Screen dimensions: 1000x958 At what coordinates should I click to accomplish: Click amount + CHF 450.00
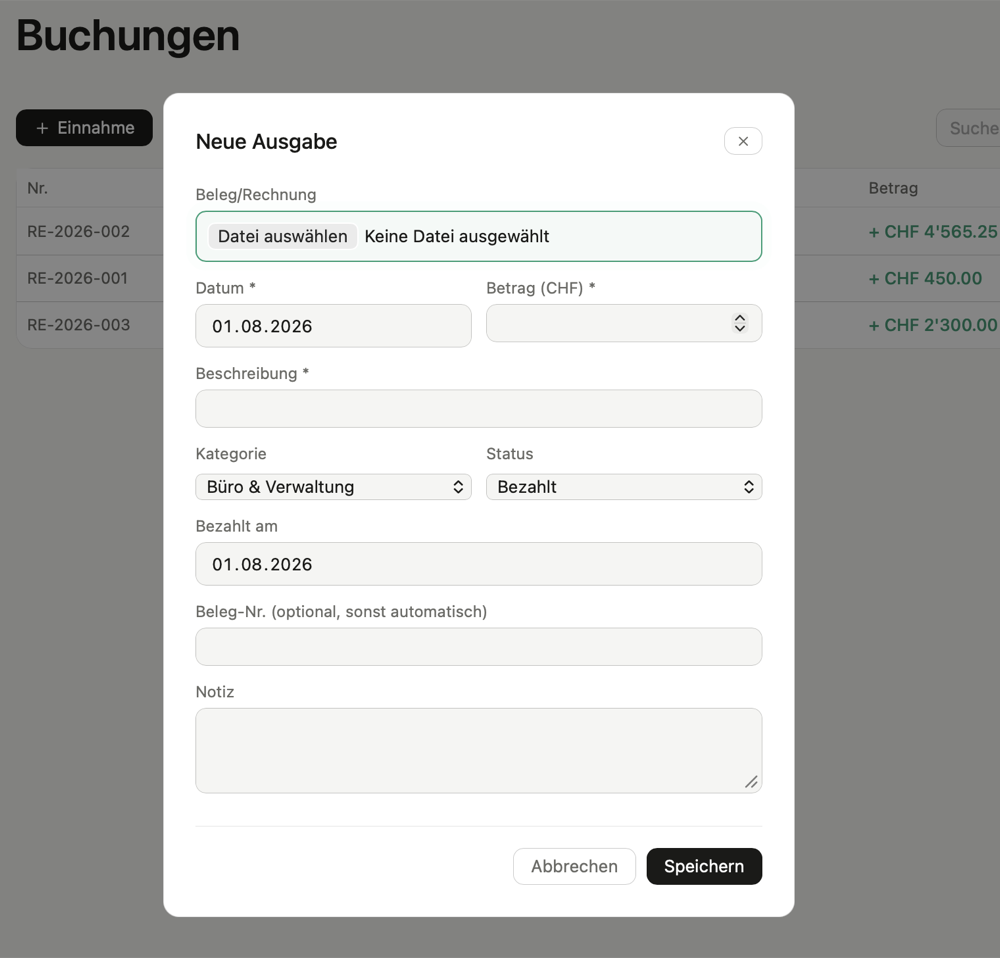(x=925, y=278)
